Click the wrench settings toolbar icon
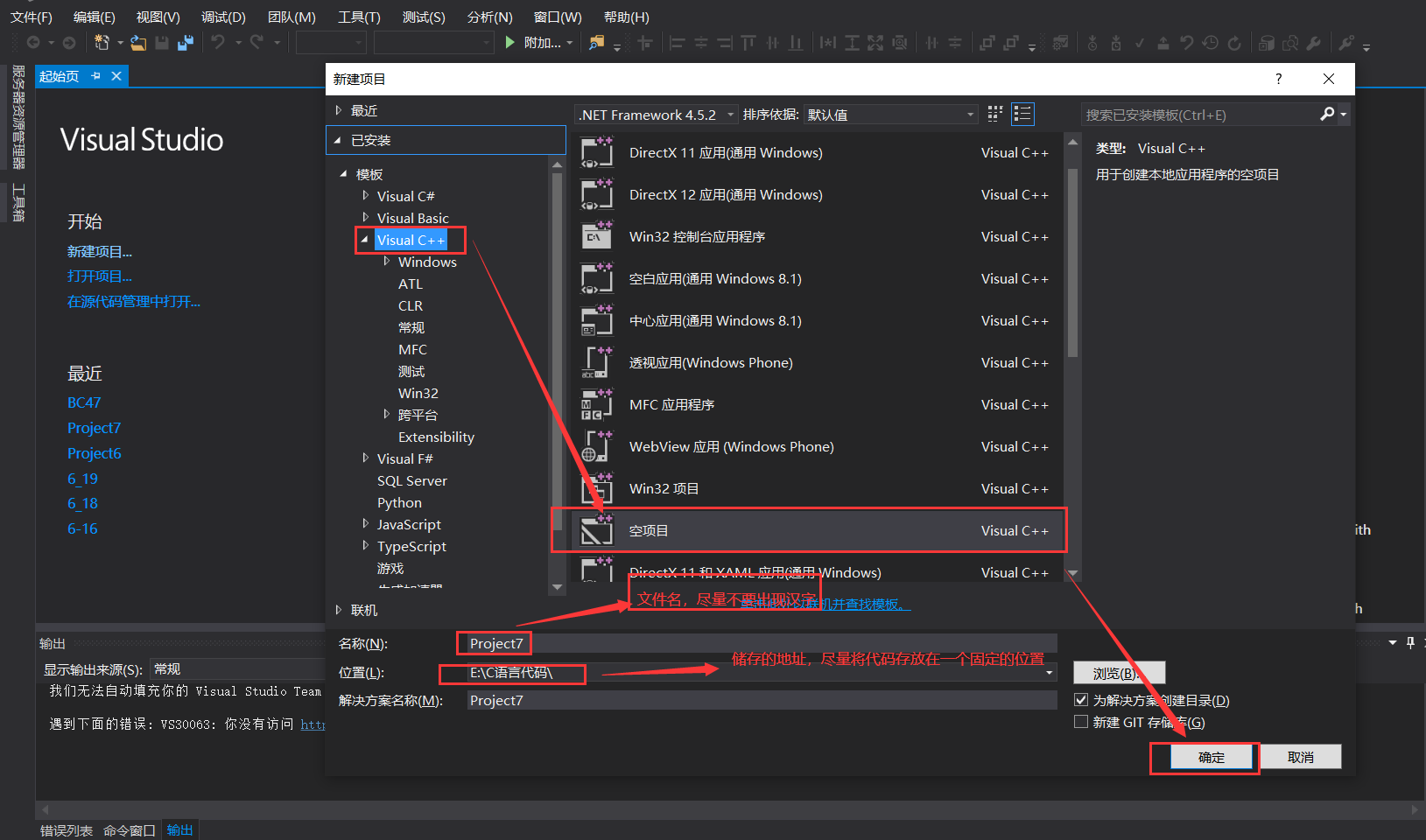This screenshot has height=840, width=1426. tap(1313, 42)
